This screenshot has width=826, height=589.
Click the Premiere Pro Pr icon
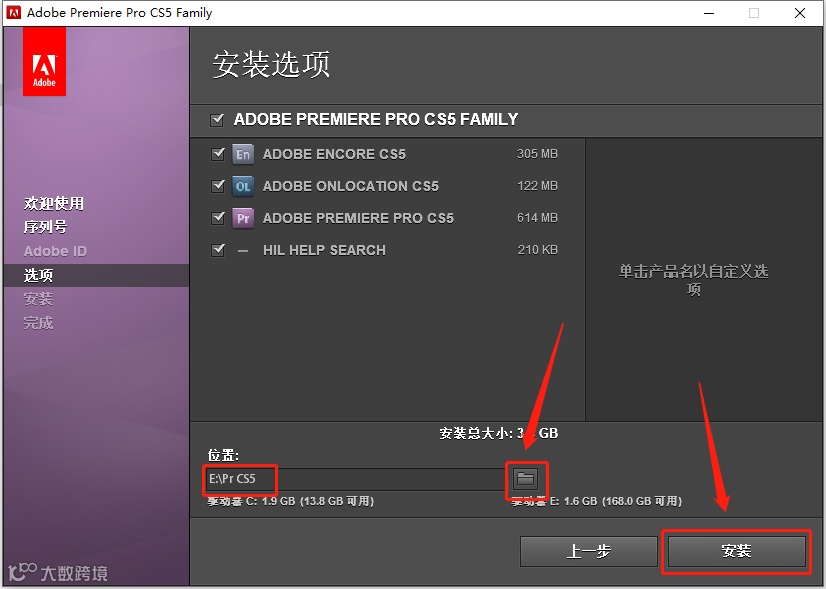243,218
